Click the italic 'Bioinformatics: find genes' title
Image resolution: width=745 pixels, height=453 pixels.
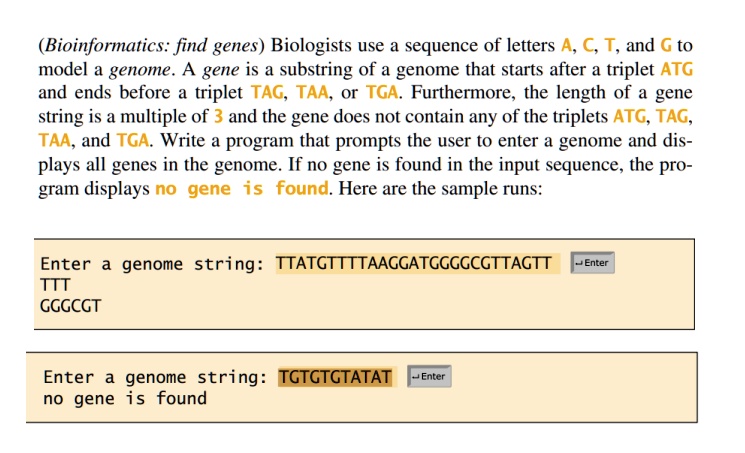[151, 46]
